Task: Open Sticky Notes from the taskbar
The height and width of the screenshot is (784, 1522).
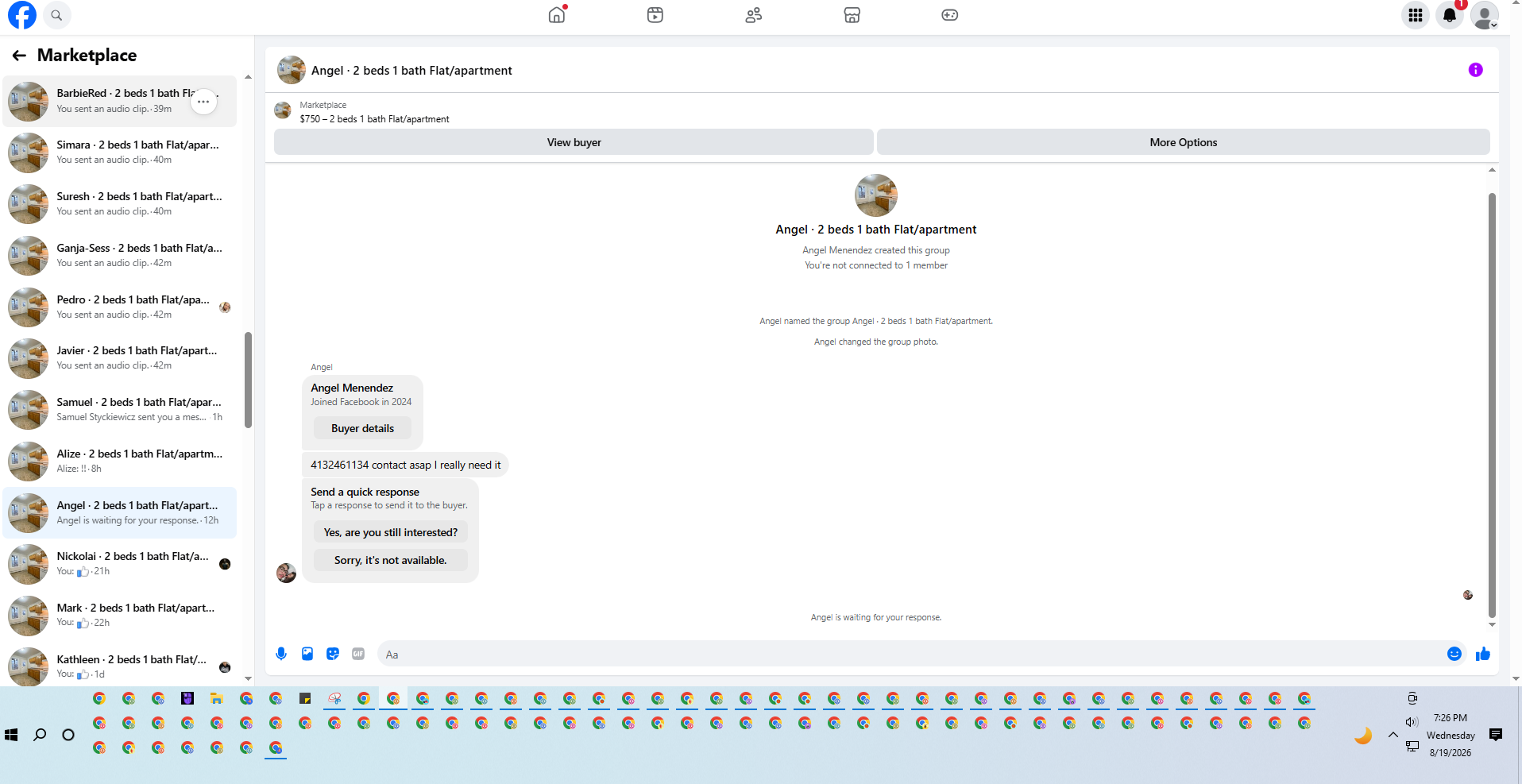Action: tap(305, 698)
